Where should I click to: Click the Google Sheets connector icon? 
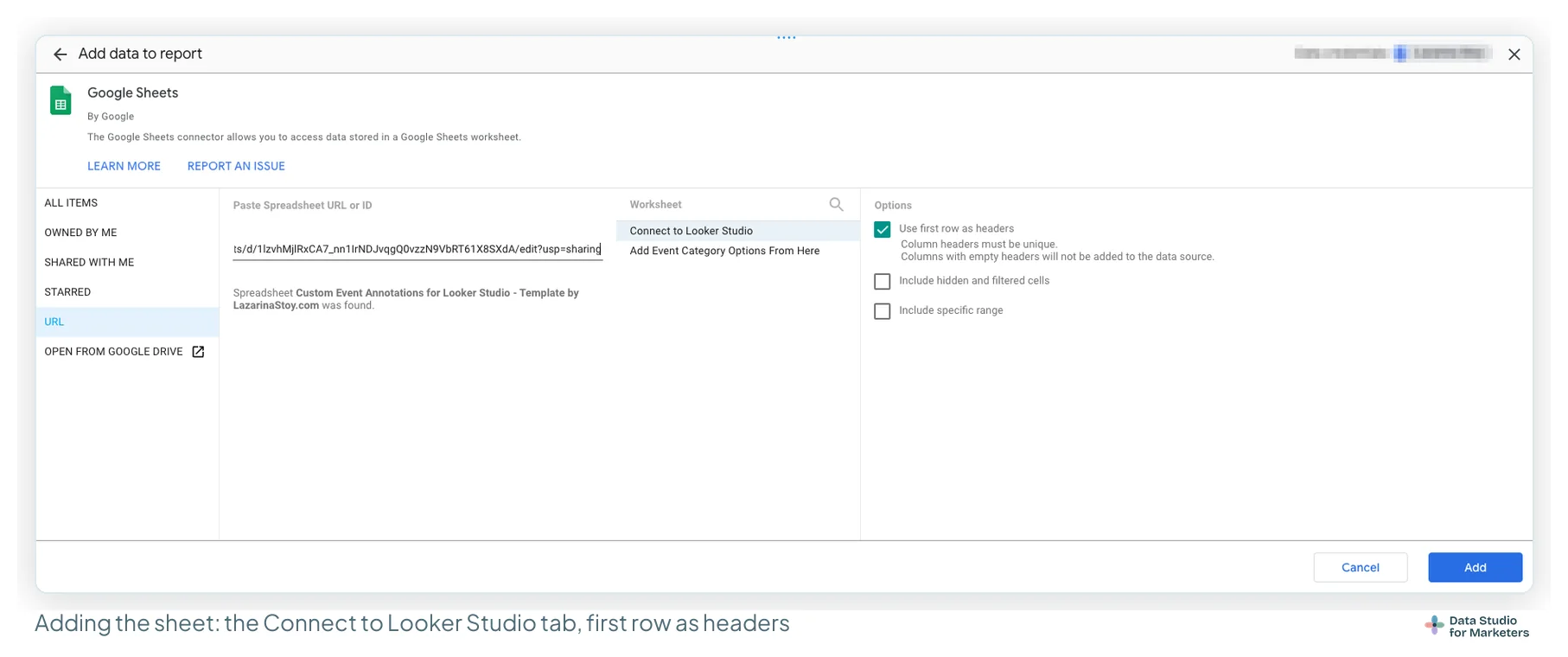tap(61, 100)
